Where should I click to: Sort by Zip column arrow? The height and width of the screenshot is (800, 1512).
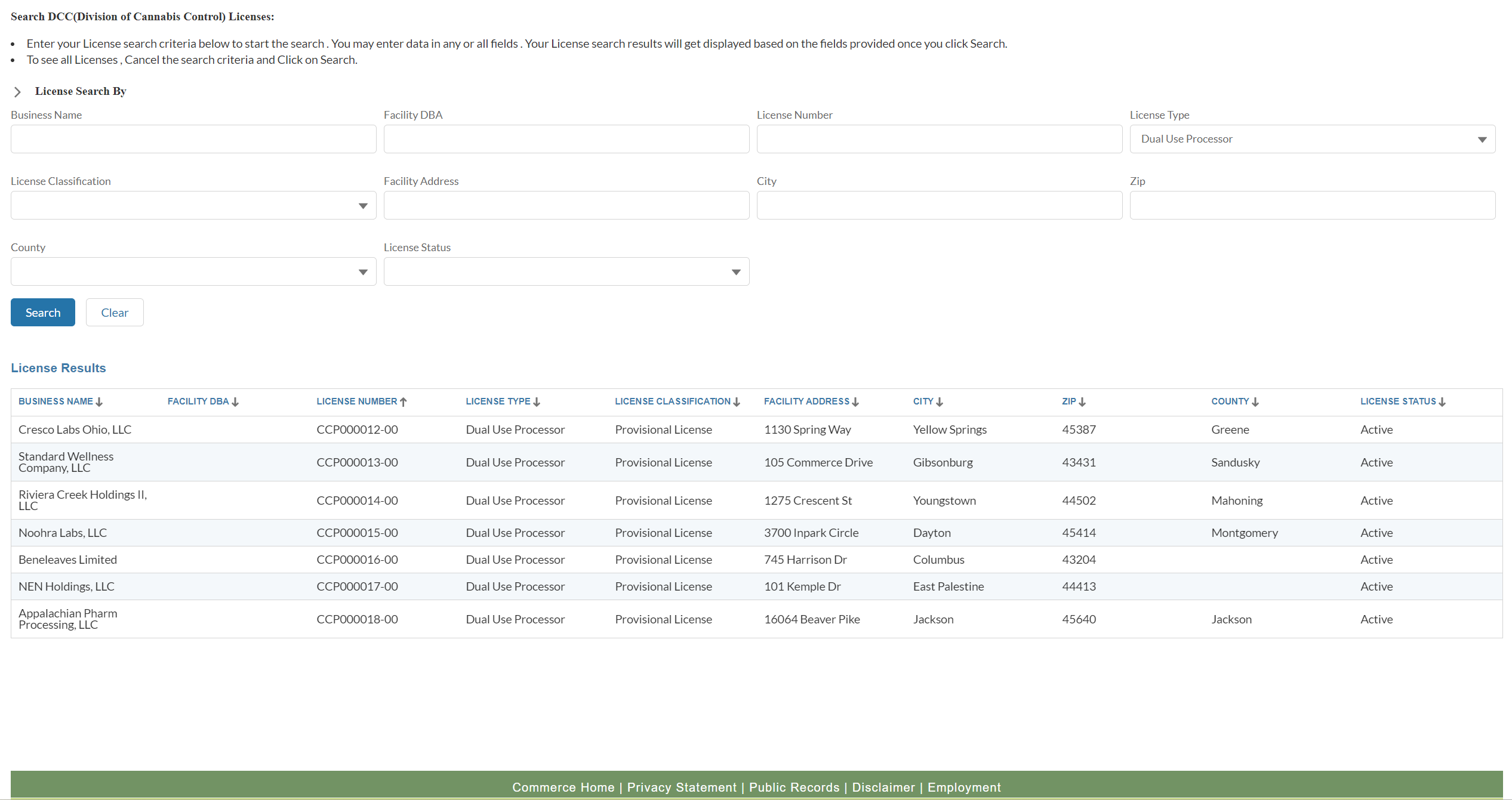coord(1082,402)
